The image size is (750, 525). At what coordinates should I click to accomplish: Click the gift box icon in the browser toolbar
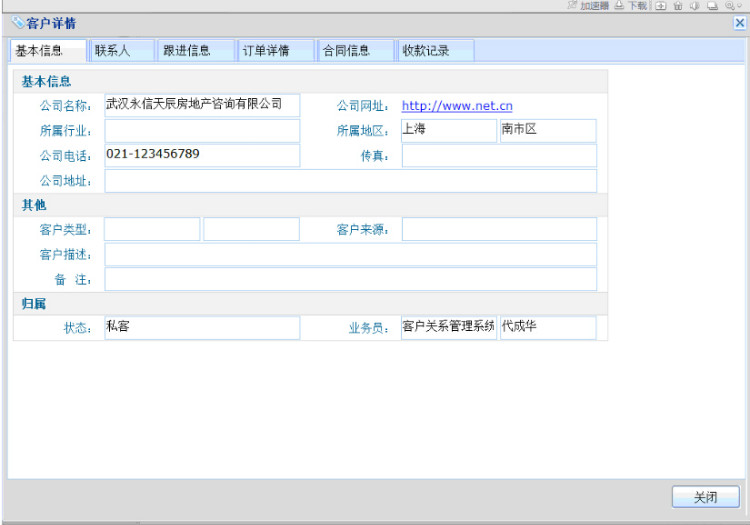click(x=678, y=5)
